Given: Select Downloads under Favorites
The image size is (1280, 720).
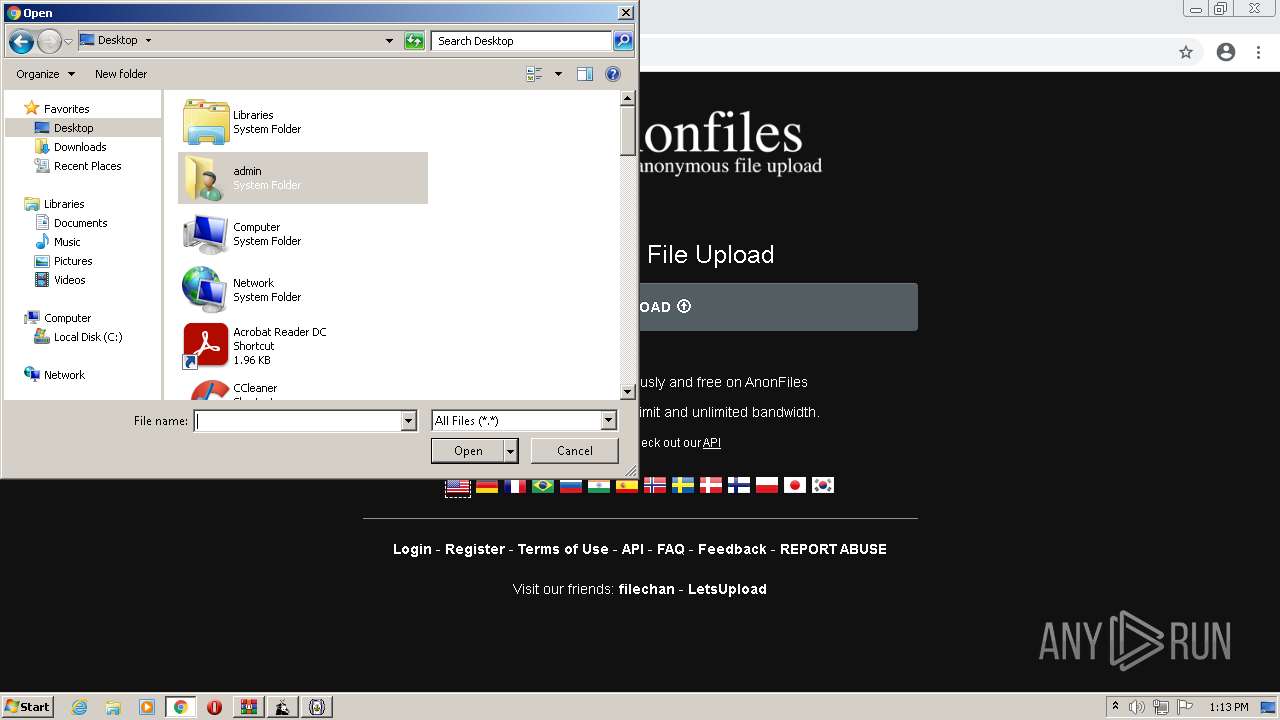Looking at the screenshot, I should (x=80, y=147).
